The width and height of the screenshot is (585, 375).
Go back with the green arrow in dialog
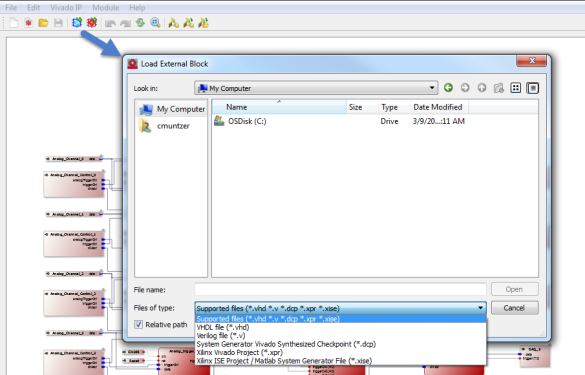[448, 88]
